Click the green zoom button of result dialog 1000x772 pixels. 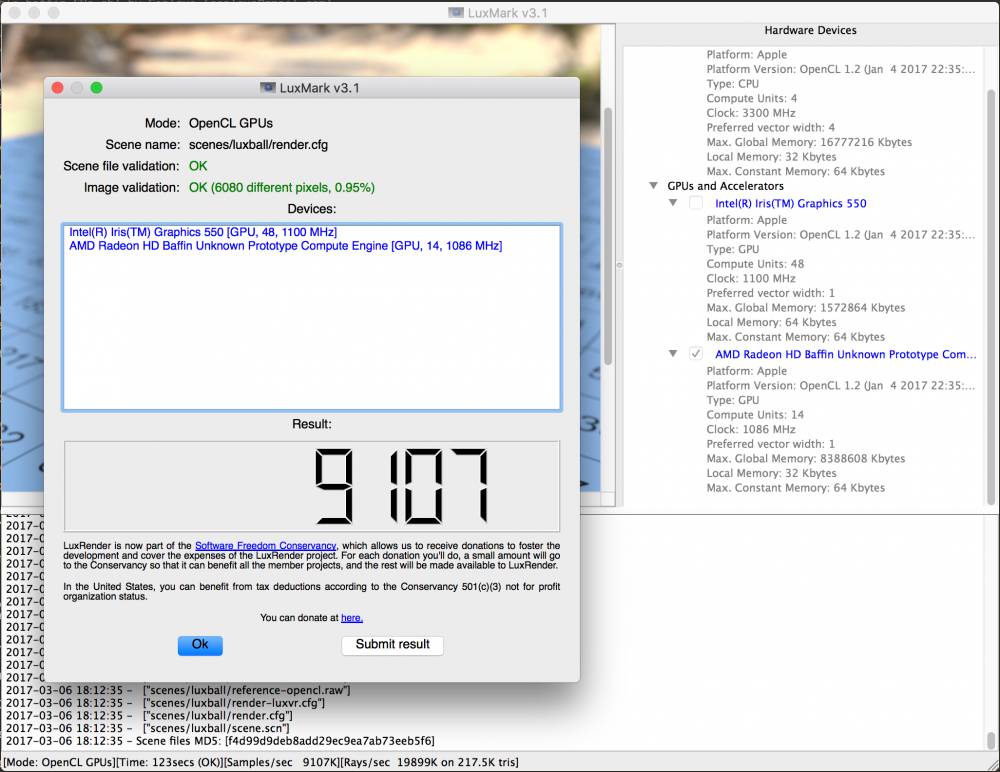pyautogui.click(x=96, y=88)
